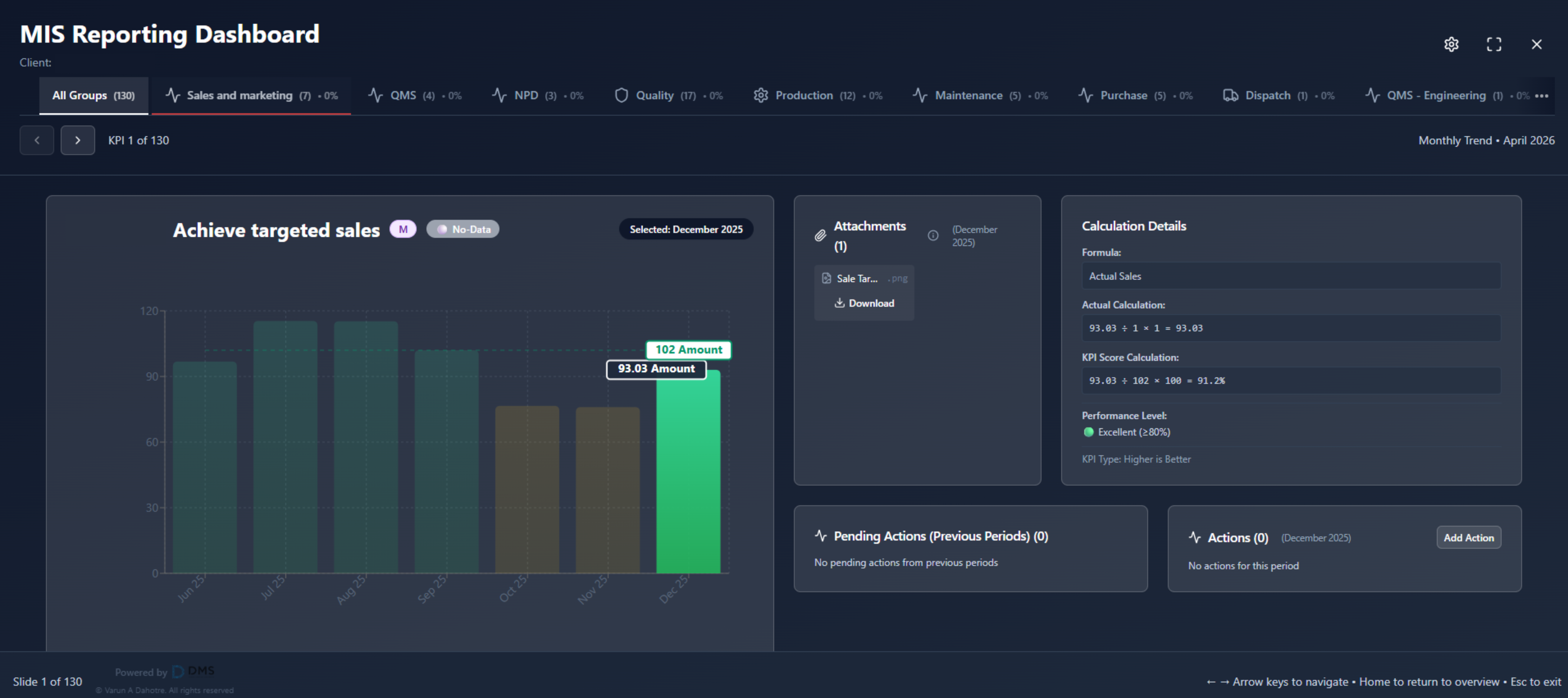Switch to Sales and marketing tab

pos(251,96)
